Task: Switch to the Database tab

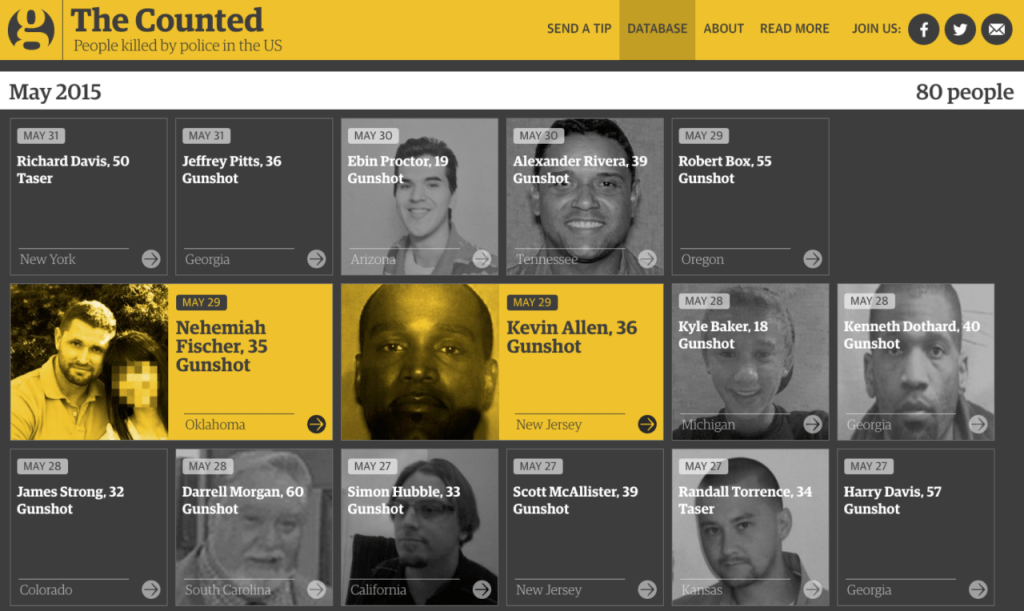Action: [x=657, y=29]
